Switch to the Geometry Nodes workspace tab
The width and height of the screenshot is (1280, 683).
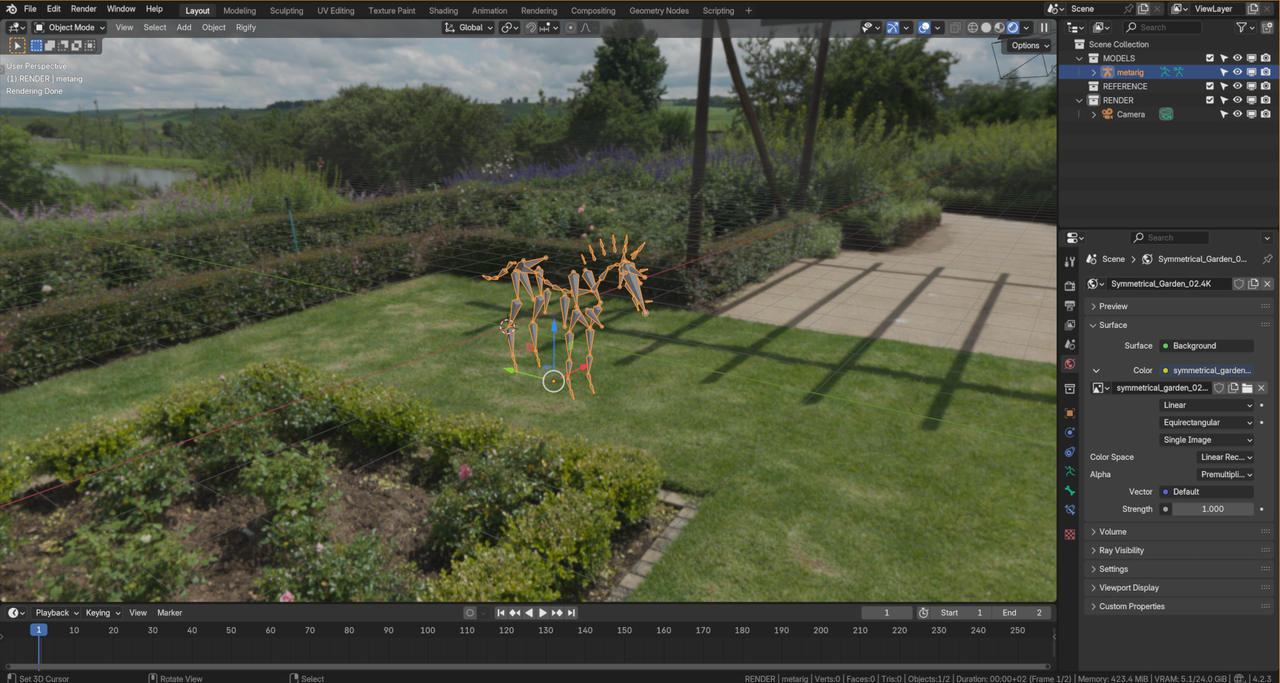659,10
